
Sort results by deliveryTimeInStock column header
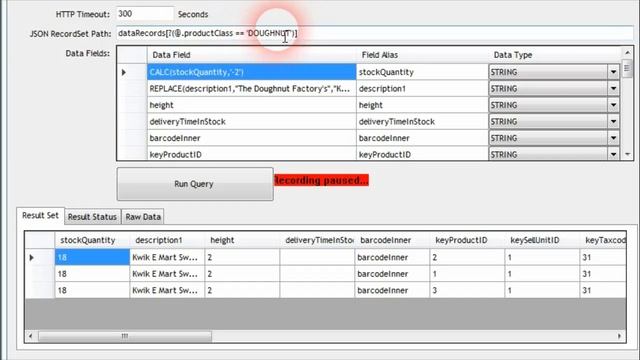[318, 240]
